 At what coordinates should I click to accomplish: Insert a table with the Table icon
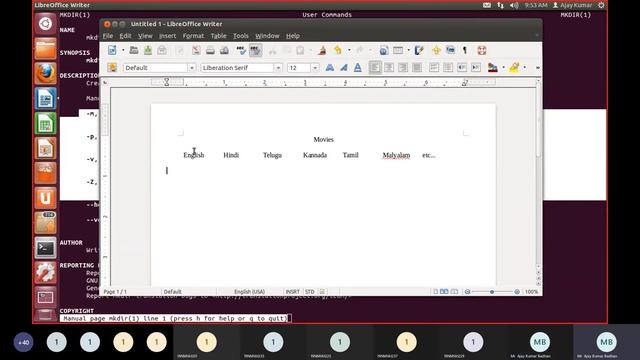398,50
